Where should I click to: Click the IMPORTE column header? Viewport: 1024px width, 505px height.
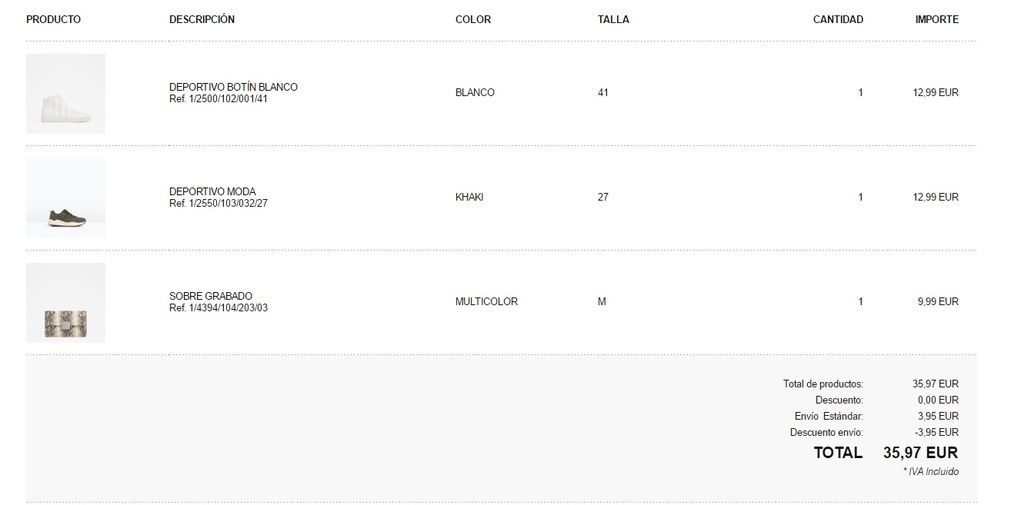(x=937, y=19)
